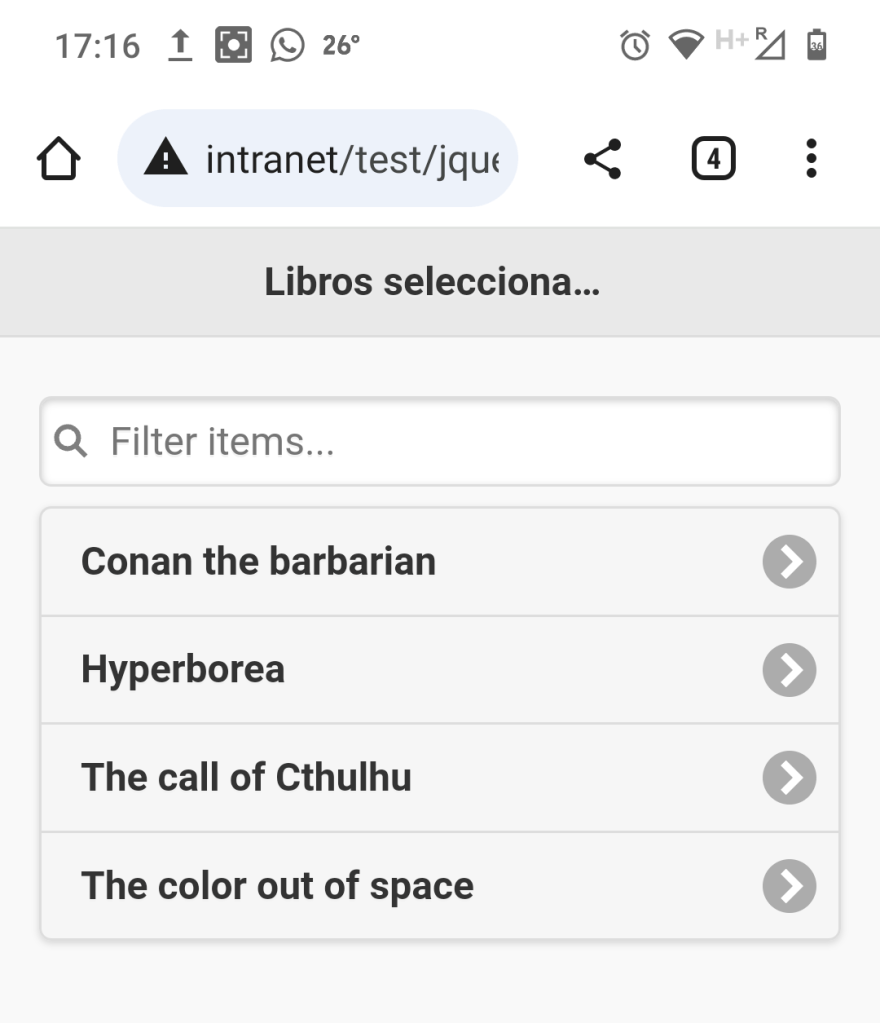Tap the battery indicator icon
The width and height of the screenshot is (880, 1023).
tap(817, 46)
